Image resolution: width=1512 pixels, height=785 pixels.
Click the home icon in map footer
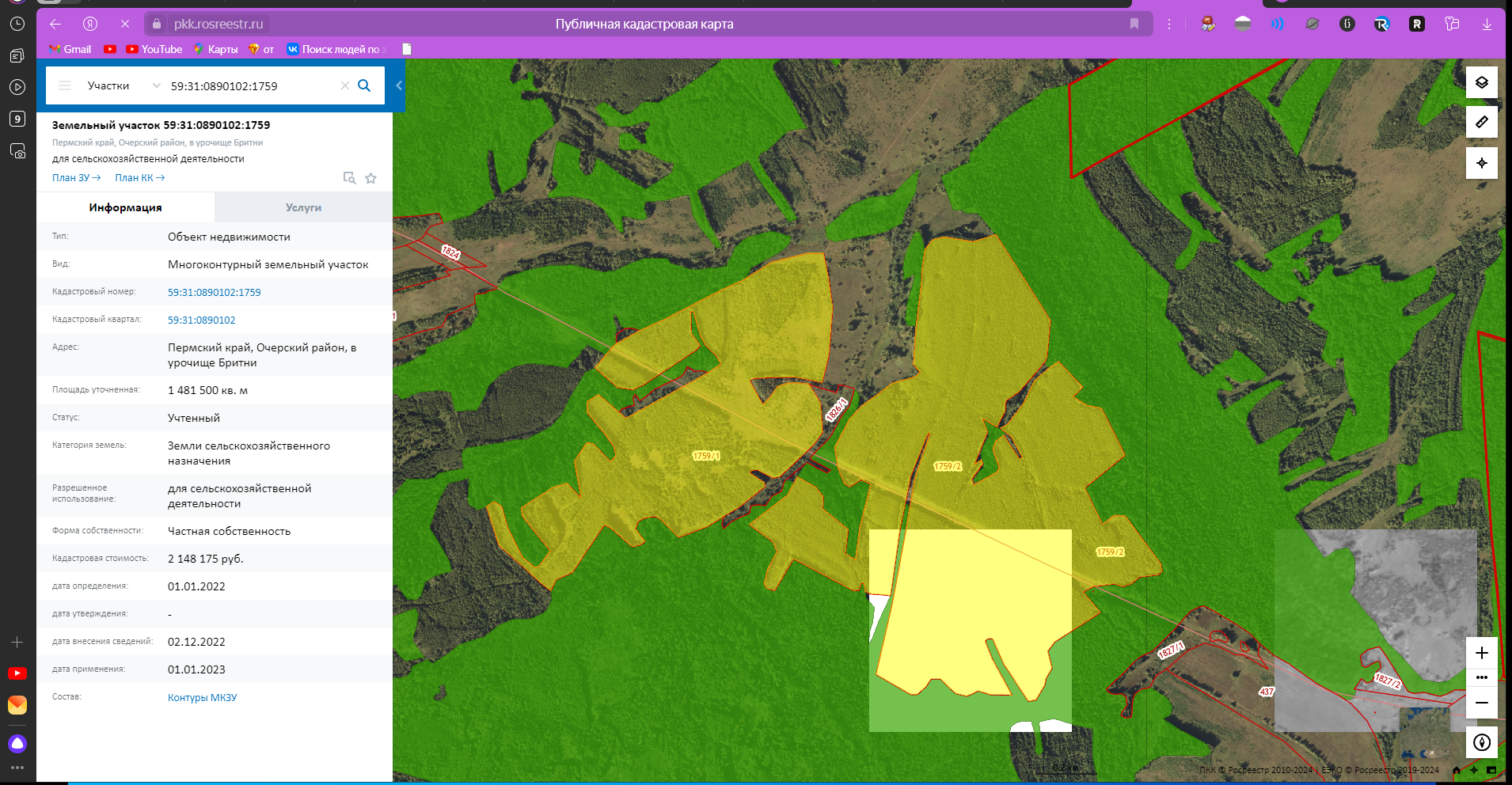1457,770
